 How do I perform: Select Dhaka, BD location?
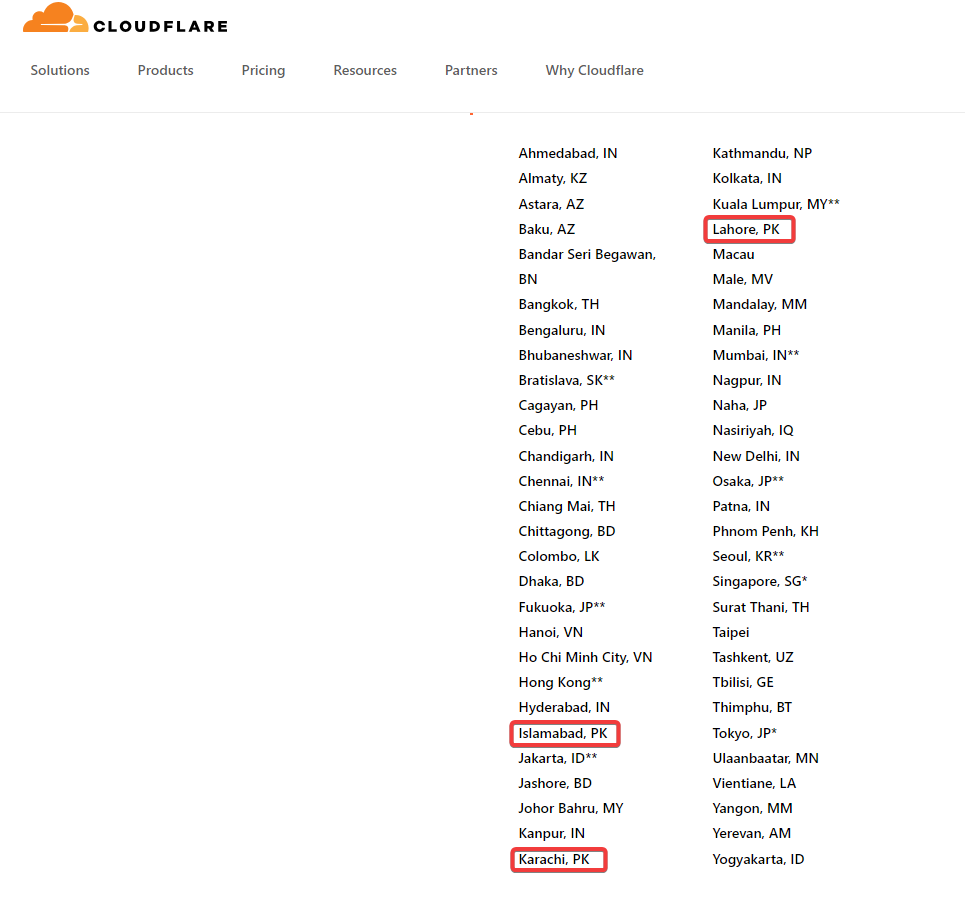[551, 582]
